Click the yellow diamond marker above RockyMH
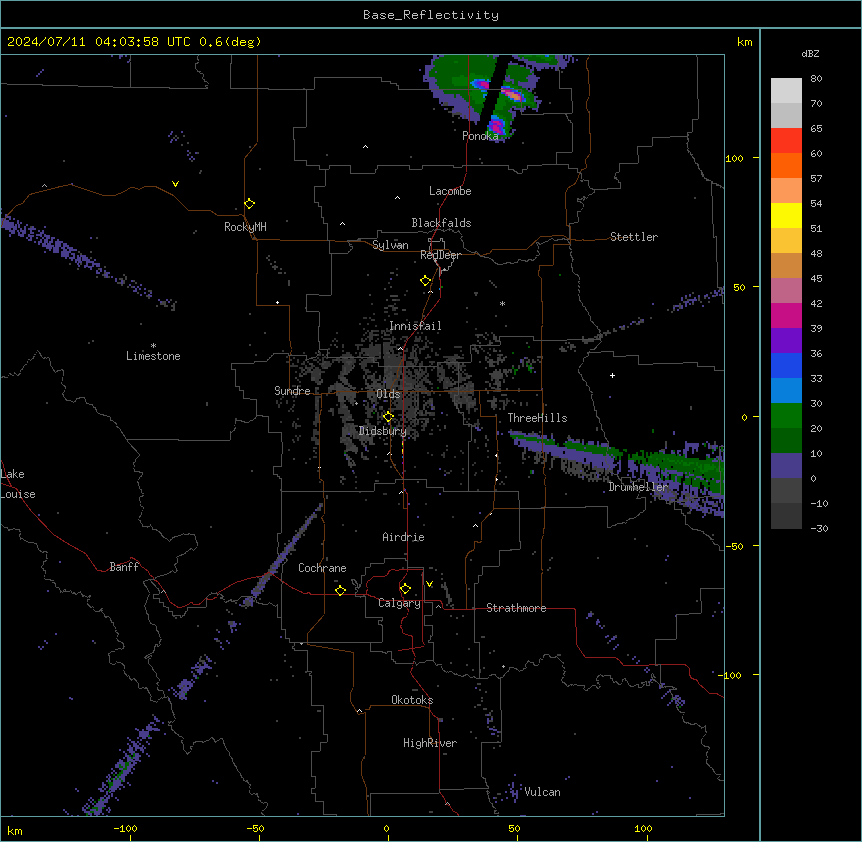The width and height of the screenshot is (862, 842). pos(250,204)
